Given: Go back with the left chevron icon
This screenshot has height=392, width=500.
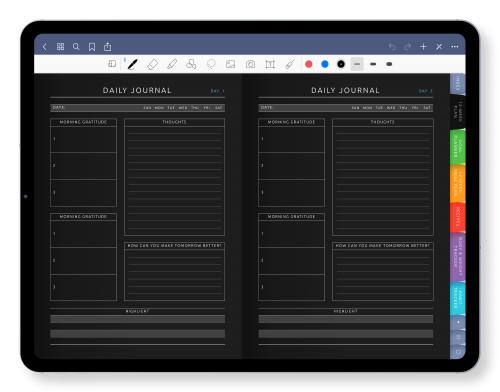Looking at the screenshot, I should point(45,47).
